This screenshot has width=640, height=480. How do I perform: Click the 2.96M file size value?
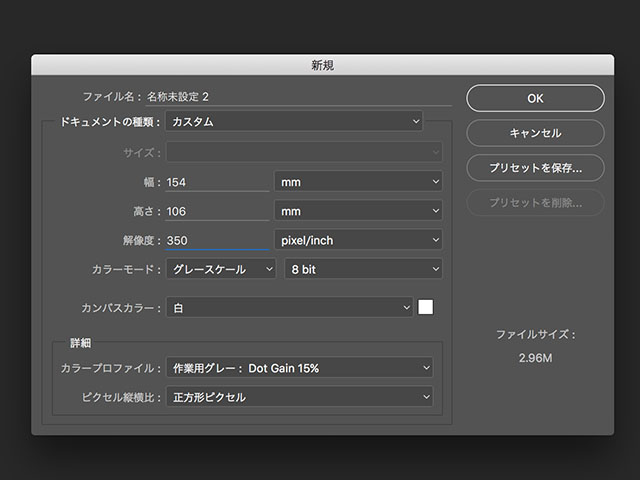[x=535, y=358]
